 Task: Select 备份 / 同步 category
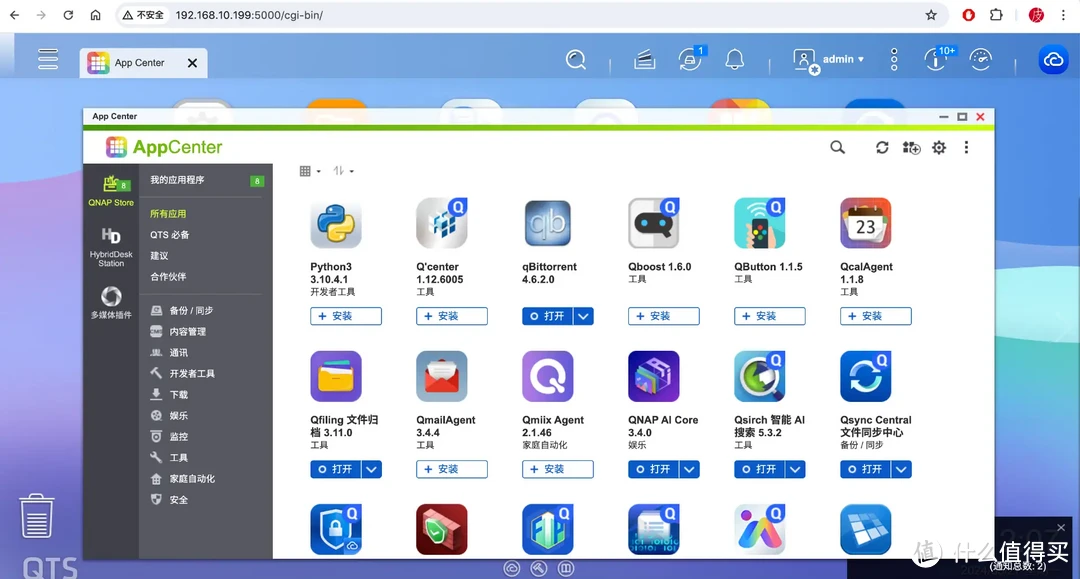(x=183, y=310)
